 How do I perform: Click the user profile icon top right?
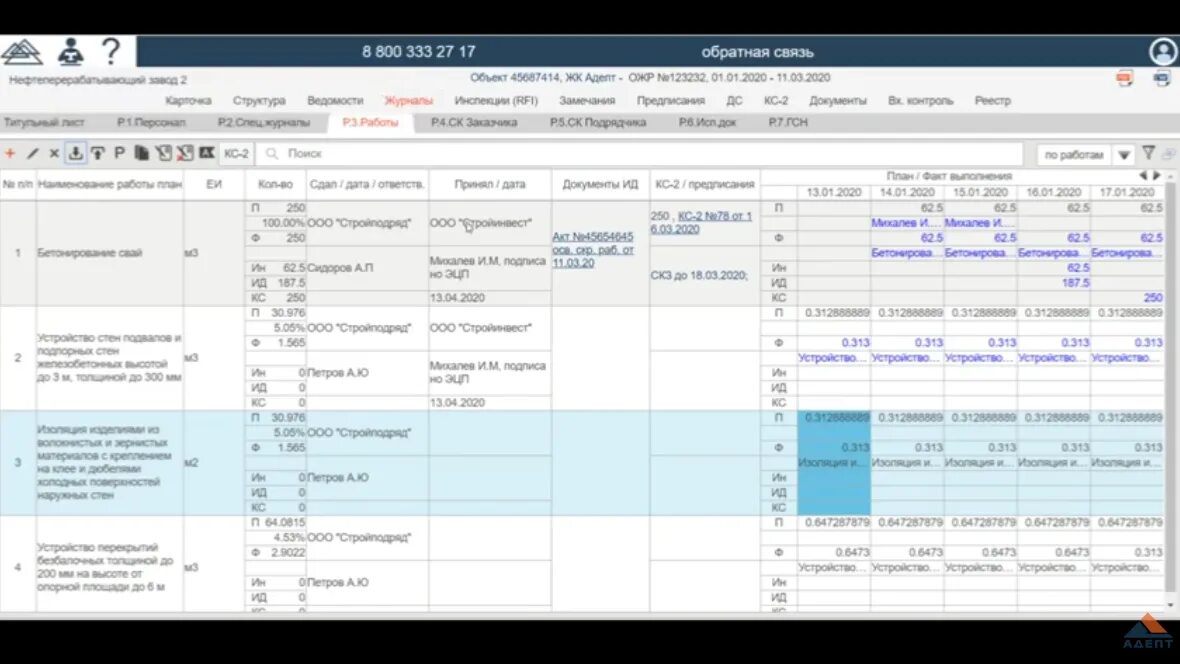(x=1162, y=51)
